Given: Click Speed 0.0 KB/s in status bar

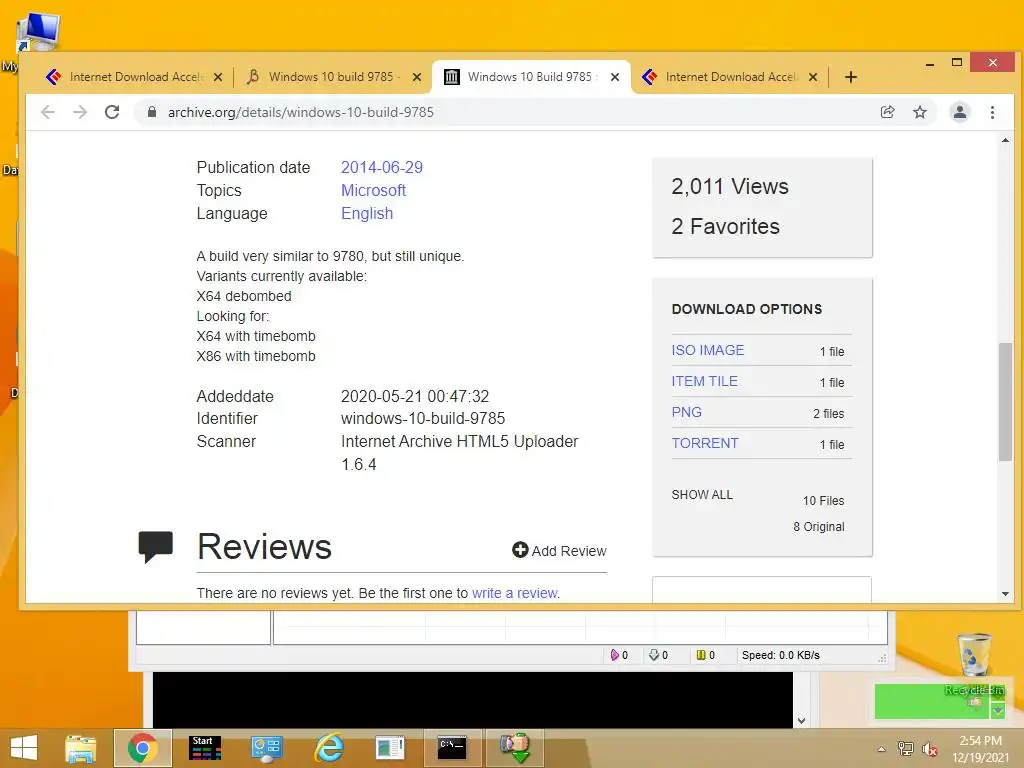Looking at the screenshot, I should coord(780,655).
